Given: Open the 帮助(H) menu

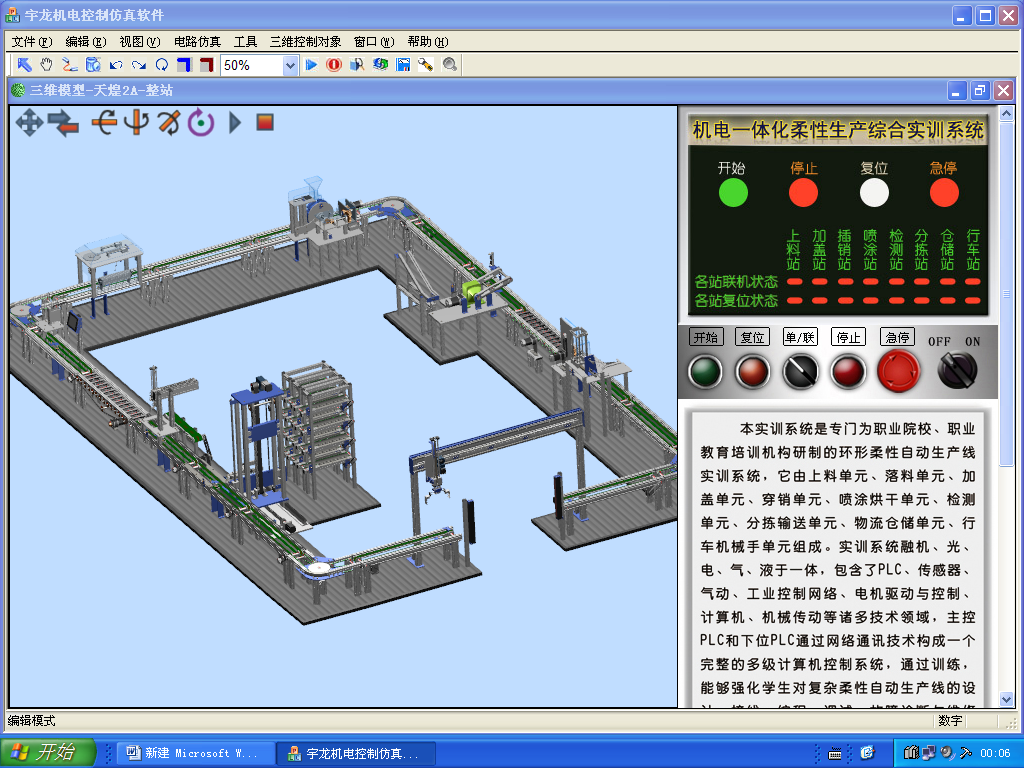Looking at the screenshot, I should [428, 42].
